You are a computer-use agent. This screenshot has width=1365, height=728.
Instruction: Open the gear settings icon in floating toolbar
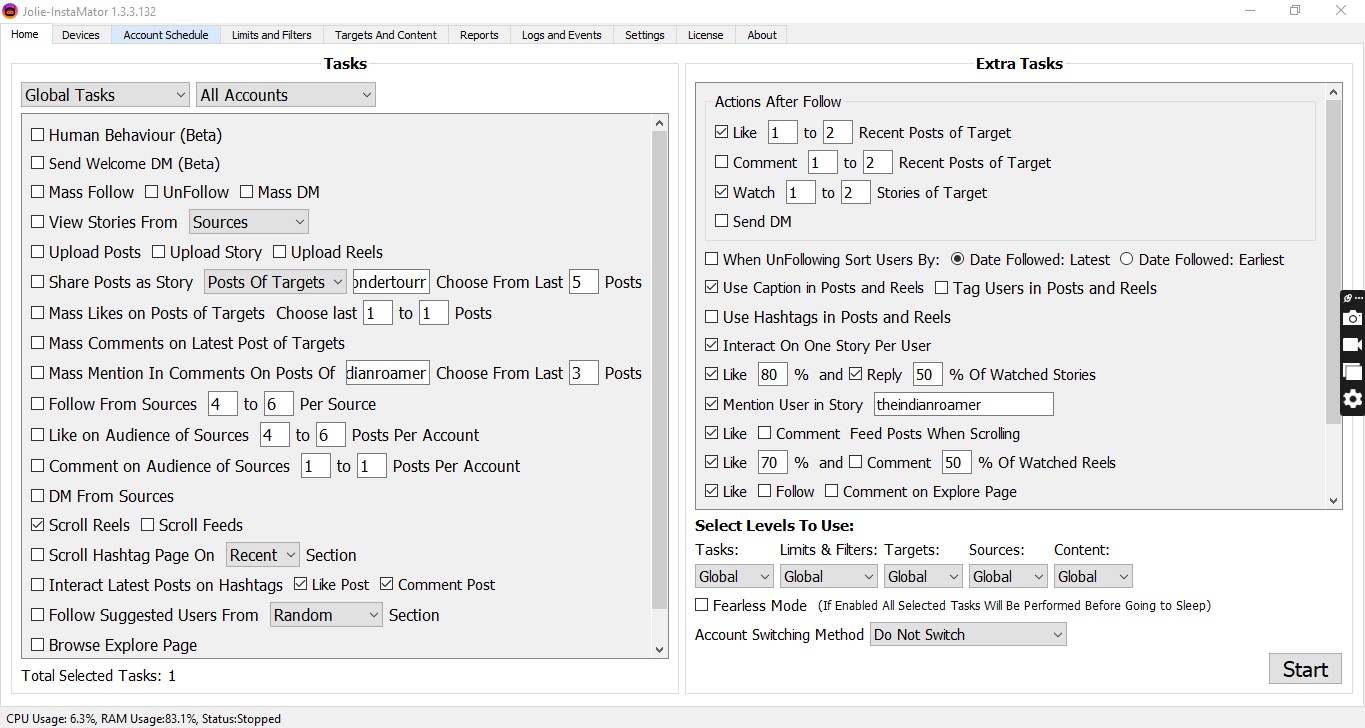click(x=1352, y=399)
